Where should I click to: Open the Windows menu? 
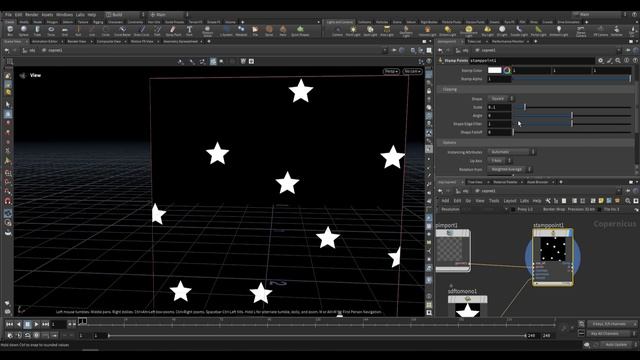tap(64, 15)
